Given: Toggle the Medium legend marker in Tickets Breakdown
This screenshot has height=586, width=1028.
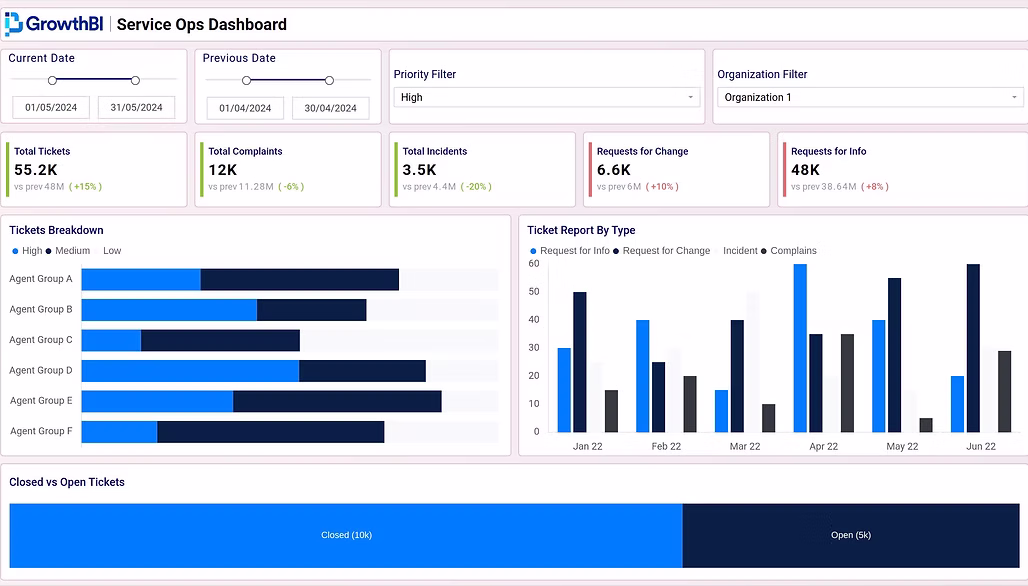Looking at the screenshot, I should (x=49, y=251).
